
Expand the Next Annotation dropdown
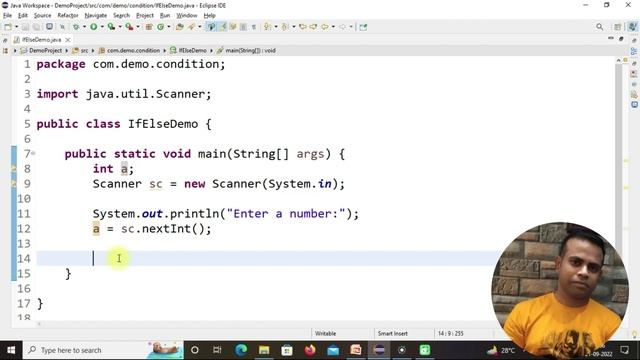[x=276, y=27]
